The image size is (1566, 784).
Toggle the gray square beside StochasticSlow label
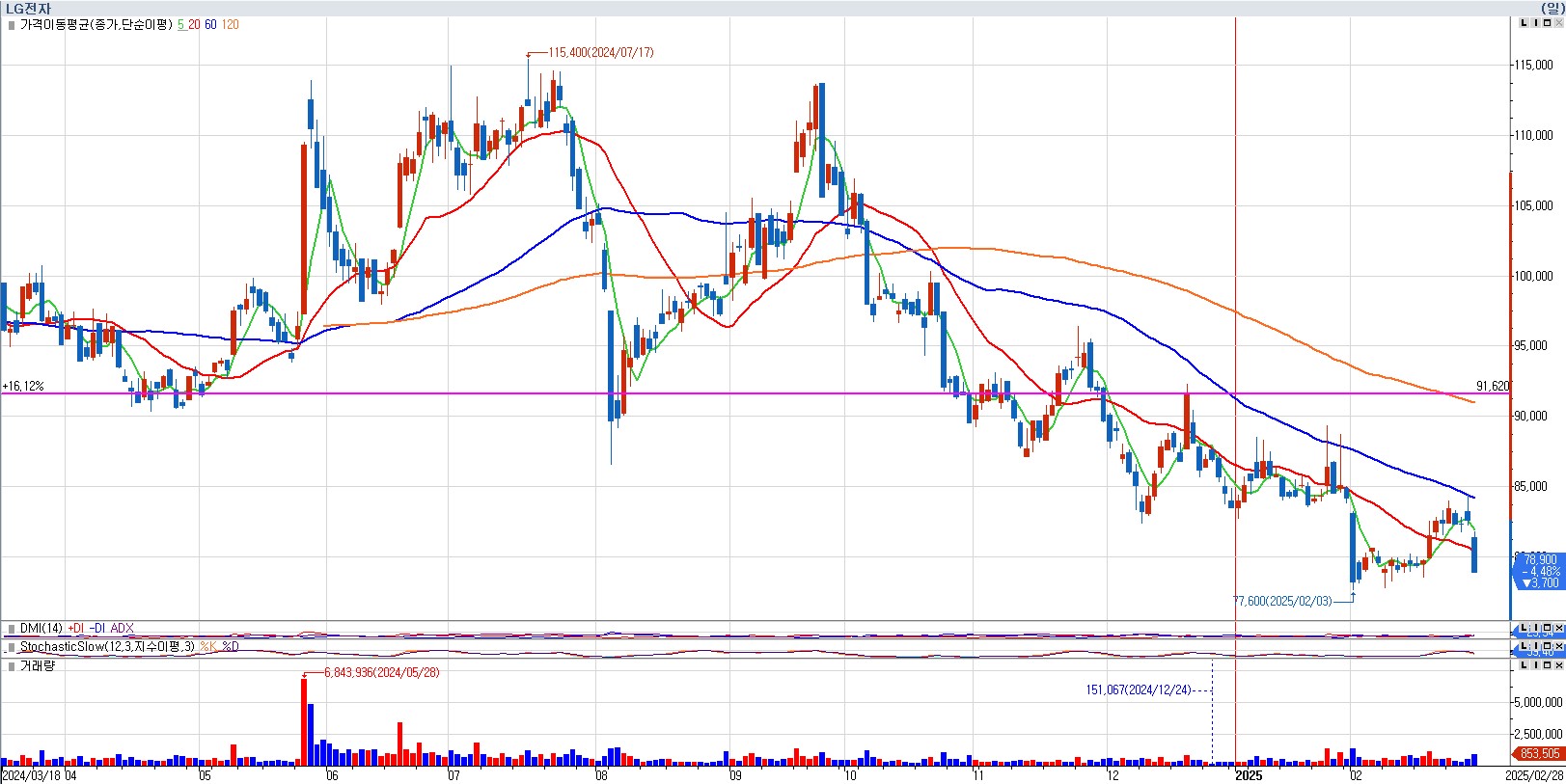(x=11, y=647)
